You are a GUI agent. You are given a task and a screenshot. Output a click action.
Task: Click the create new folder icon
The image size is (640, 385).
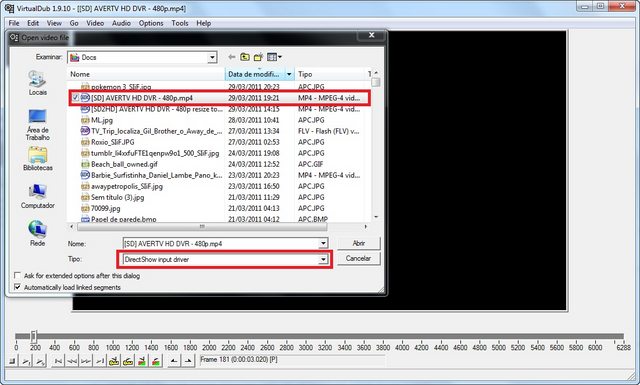258,57
